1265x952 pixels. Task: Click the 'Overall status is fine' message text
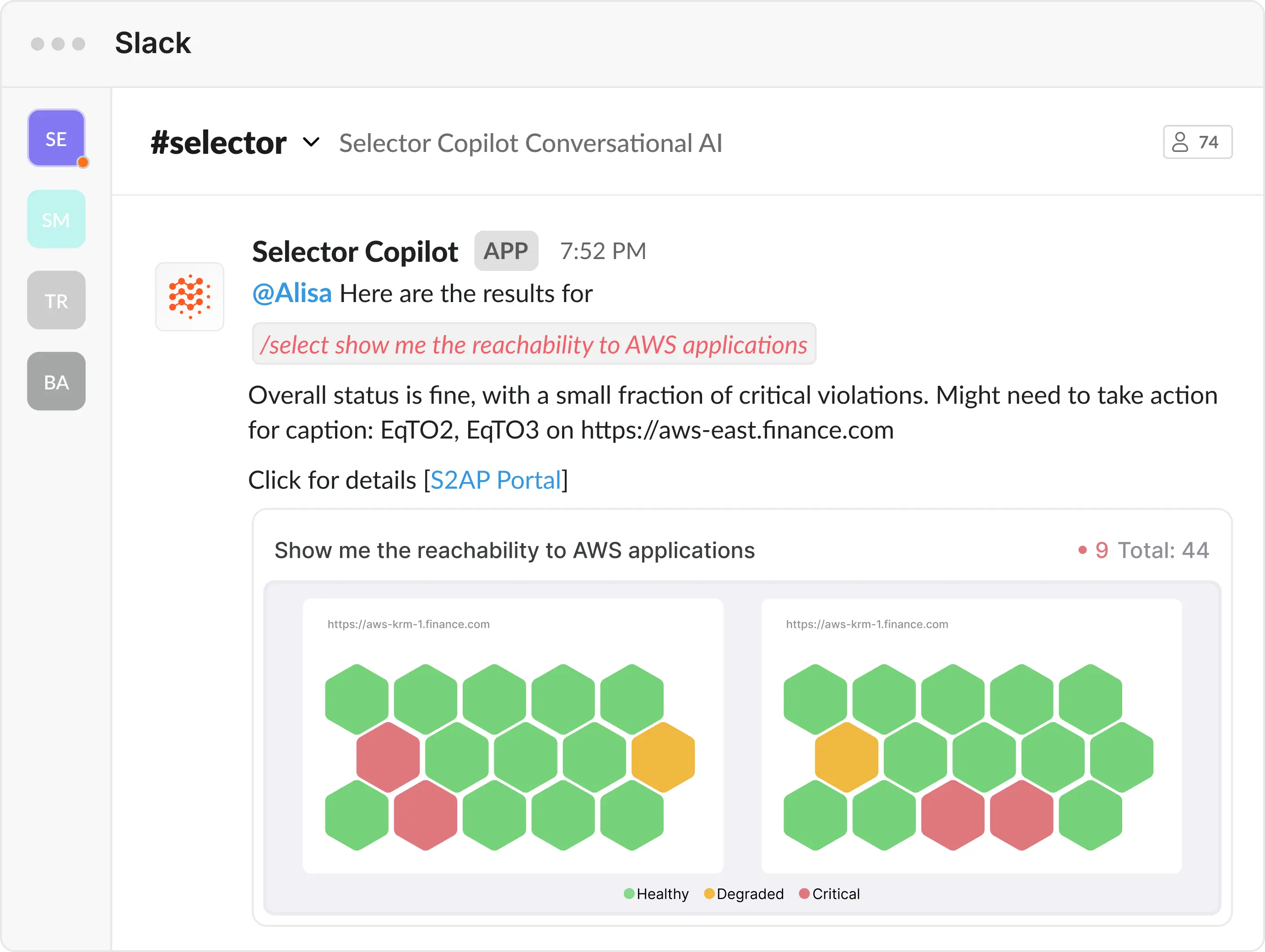click(x=733, y=412)
